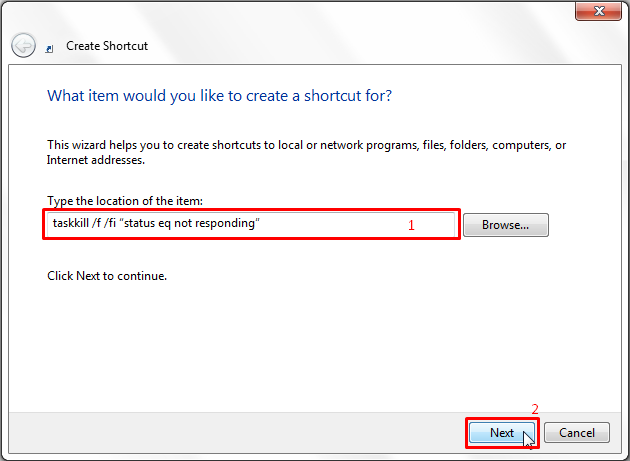
Task: Click the "Click Next to continue" text
Action: 107,275
